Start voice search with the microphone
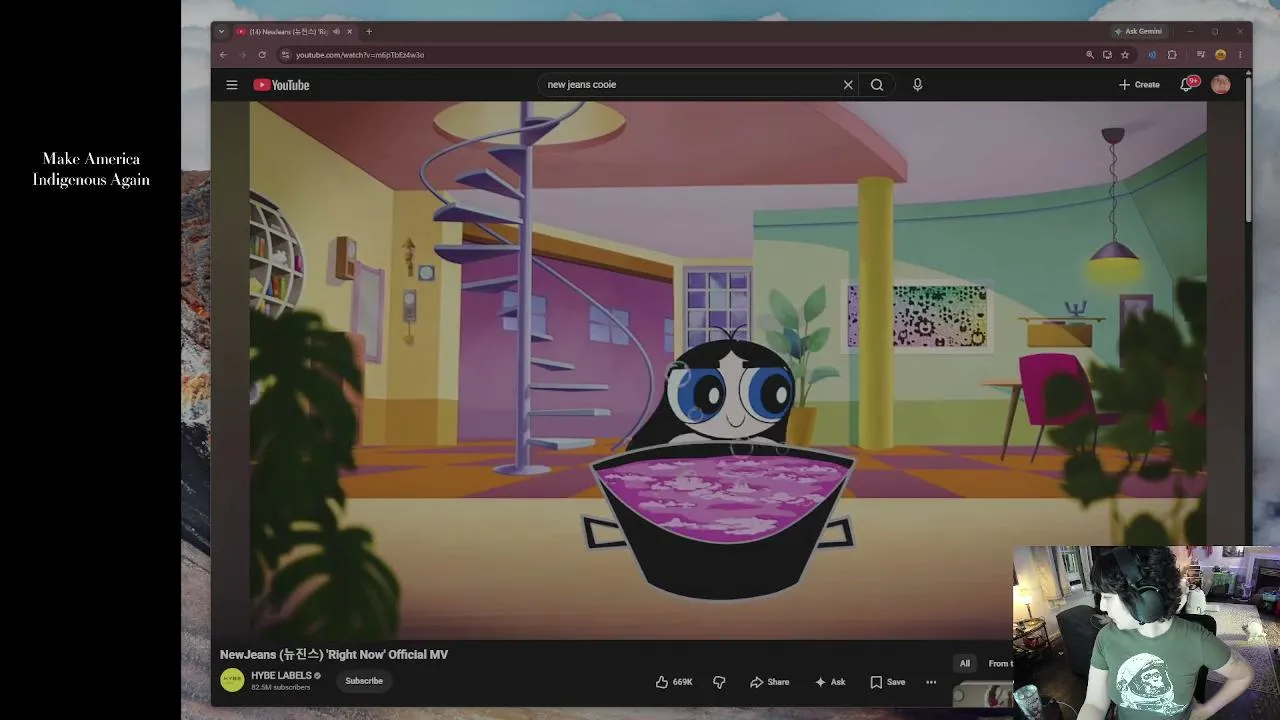 point(917,85)
